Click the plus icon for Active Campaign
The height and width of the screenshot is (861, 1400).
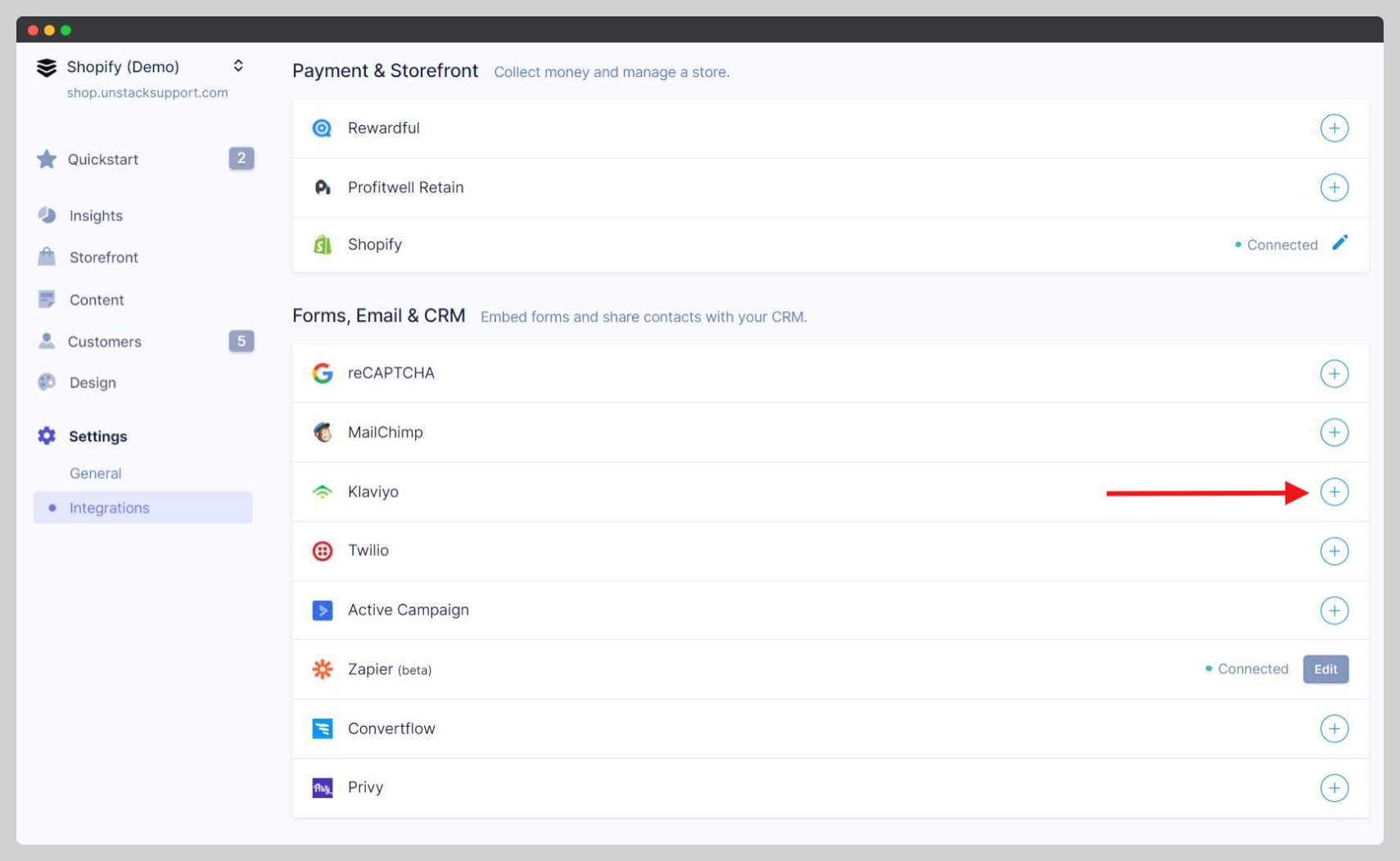pyautogui.click(x=1334, y=611)
